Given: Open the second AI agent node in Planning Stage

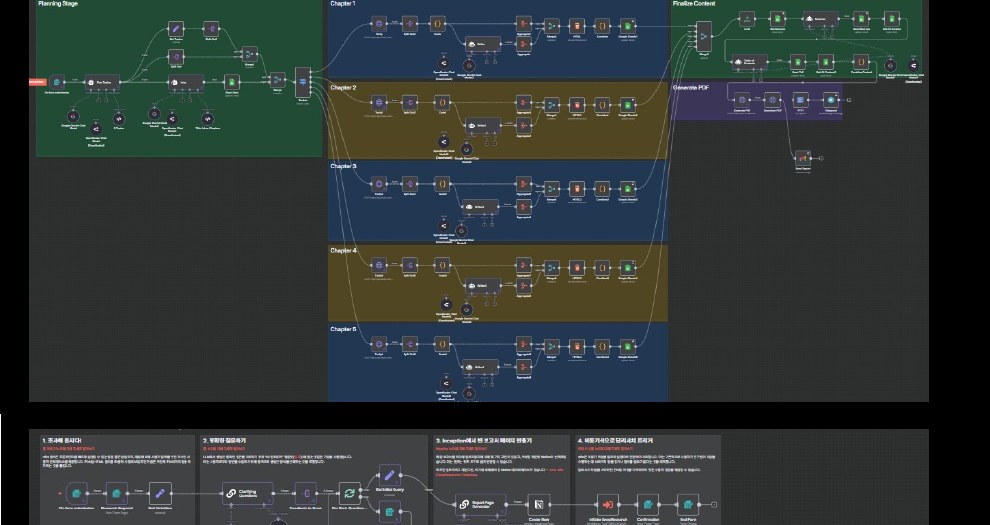Looking at the screenshot, I should click(186, 82).
